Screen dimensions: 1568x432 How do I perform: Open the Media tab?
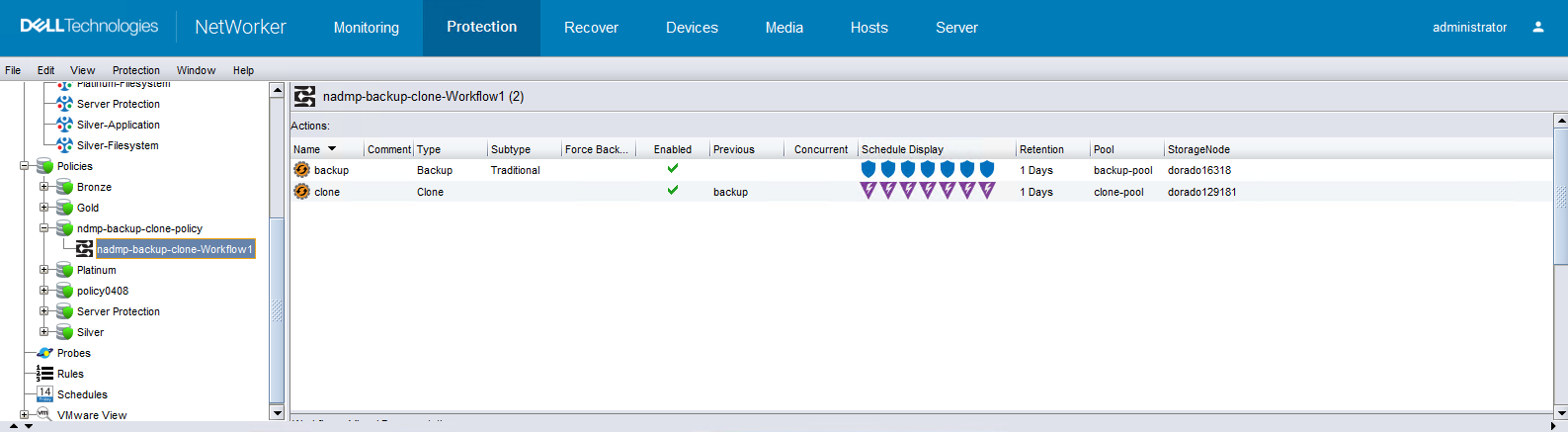pos(784,28)
